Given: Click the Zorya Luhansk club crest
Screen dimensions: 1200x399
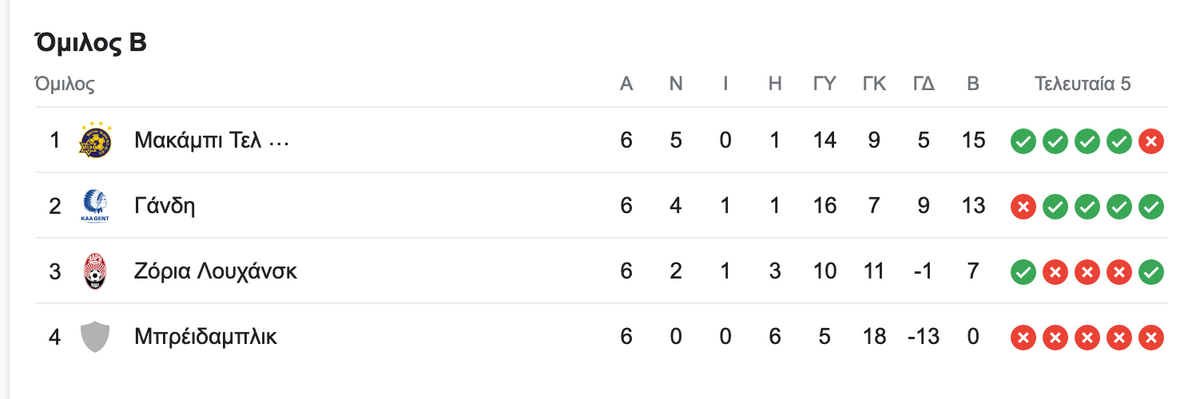Looking at the screenshot, I should click(95, 271).
